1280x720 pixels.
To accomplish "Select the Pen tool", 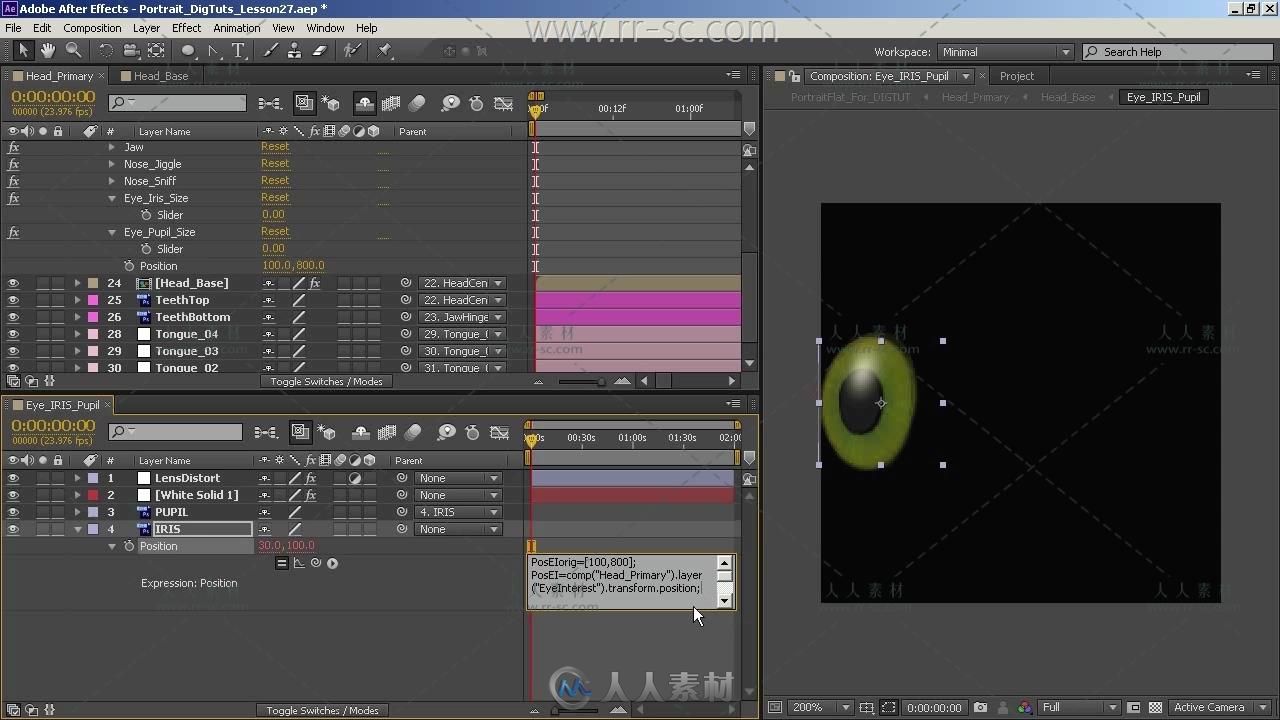I will click(213, 51).
